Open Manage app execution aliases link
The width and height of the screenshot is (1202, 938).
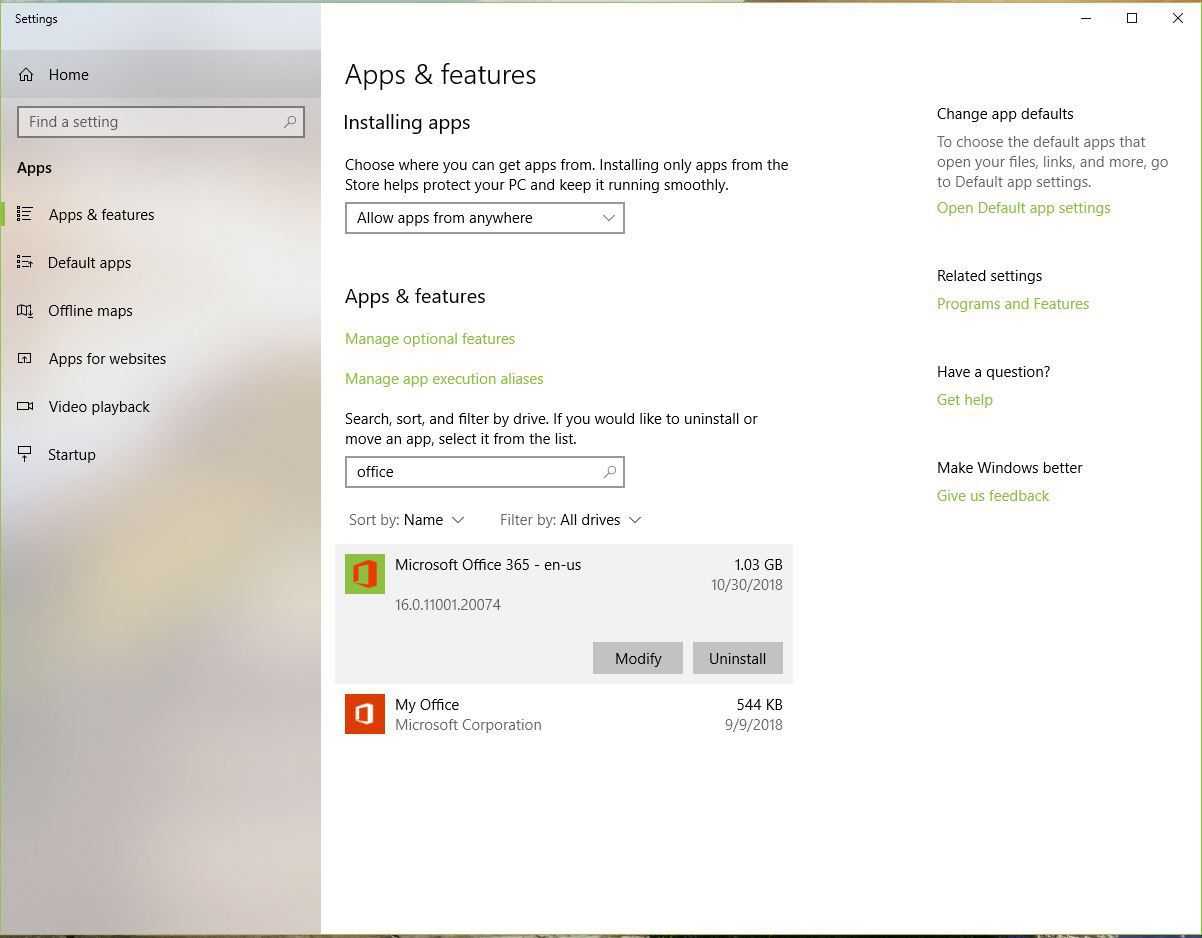click(x=444, y=379)
